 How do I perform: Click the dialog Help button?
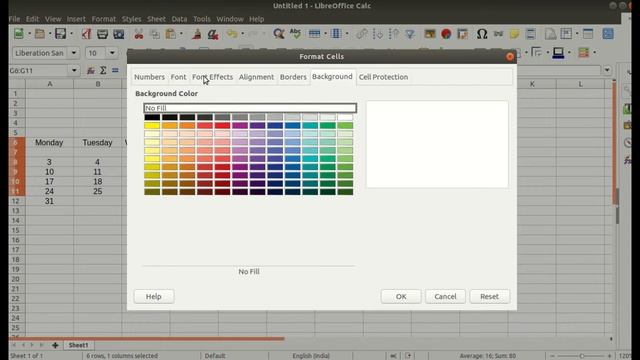(x=154, y=297)
